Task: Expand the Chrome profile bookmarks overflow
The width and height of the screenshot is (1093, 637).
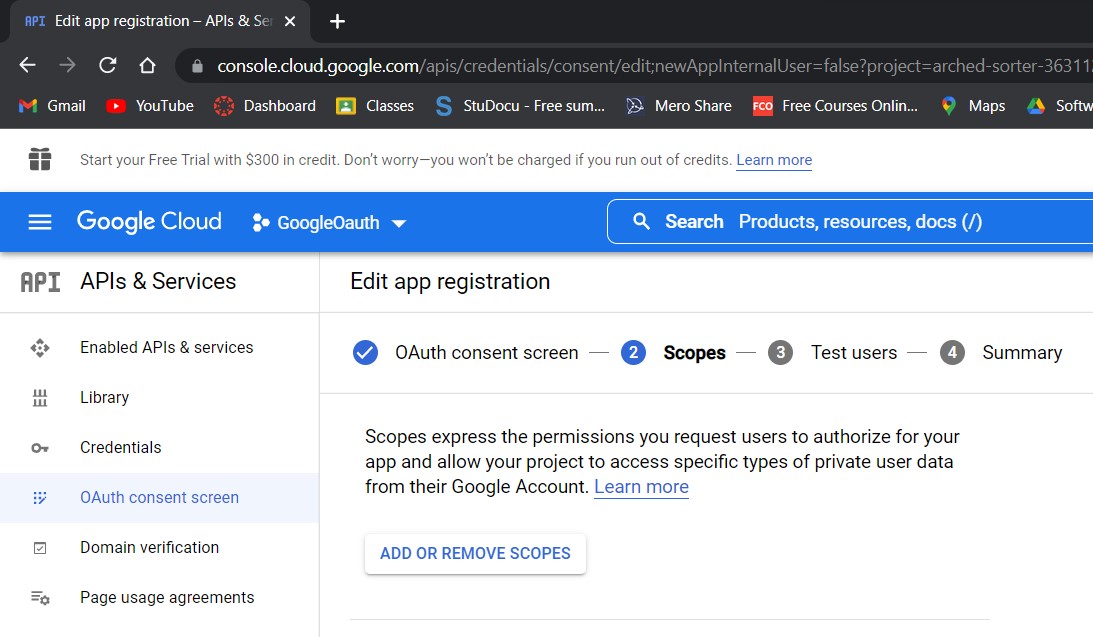Action: 1086,105
